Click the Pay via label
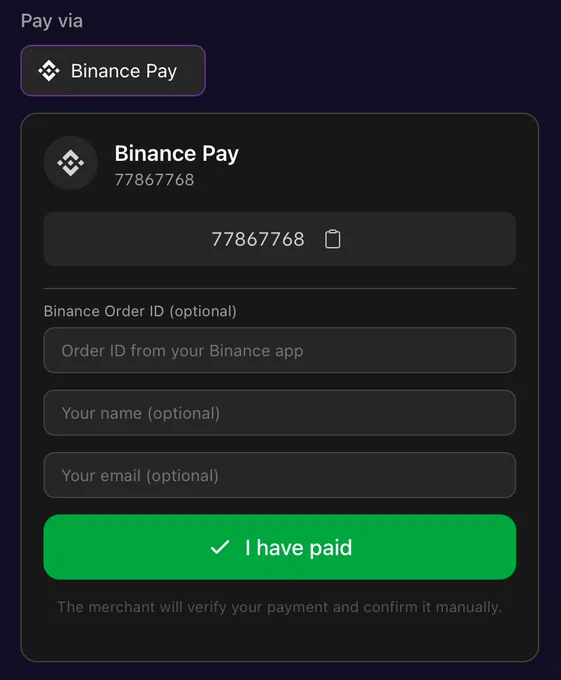This screenshot has height=680, width=561. [52, 21]
